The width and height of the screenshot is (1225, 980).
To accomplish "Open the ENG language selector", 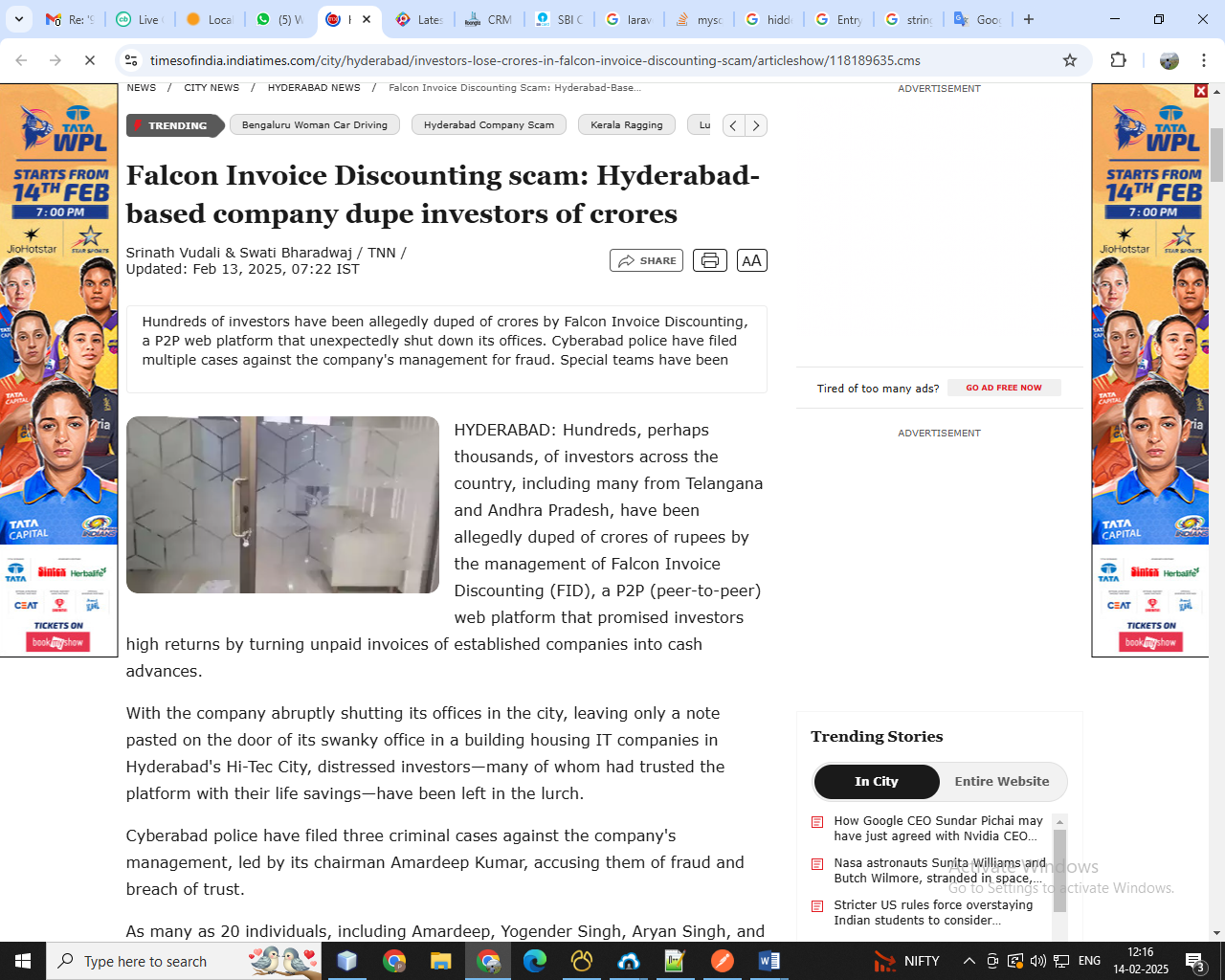I will (1089, 961).
